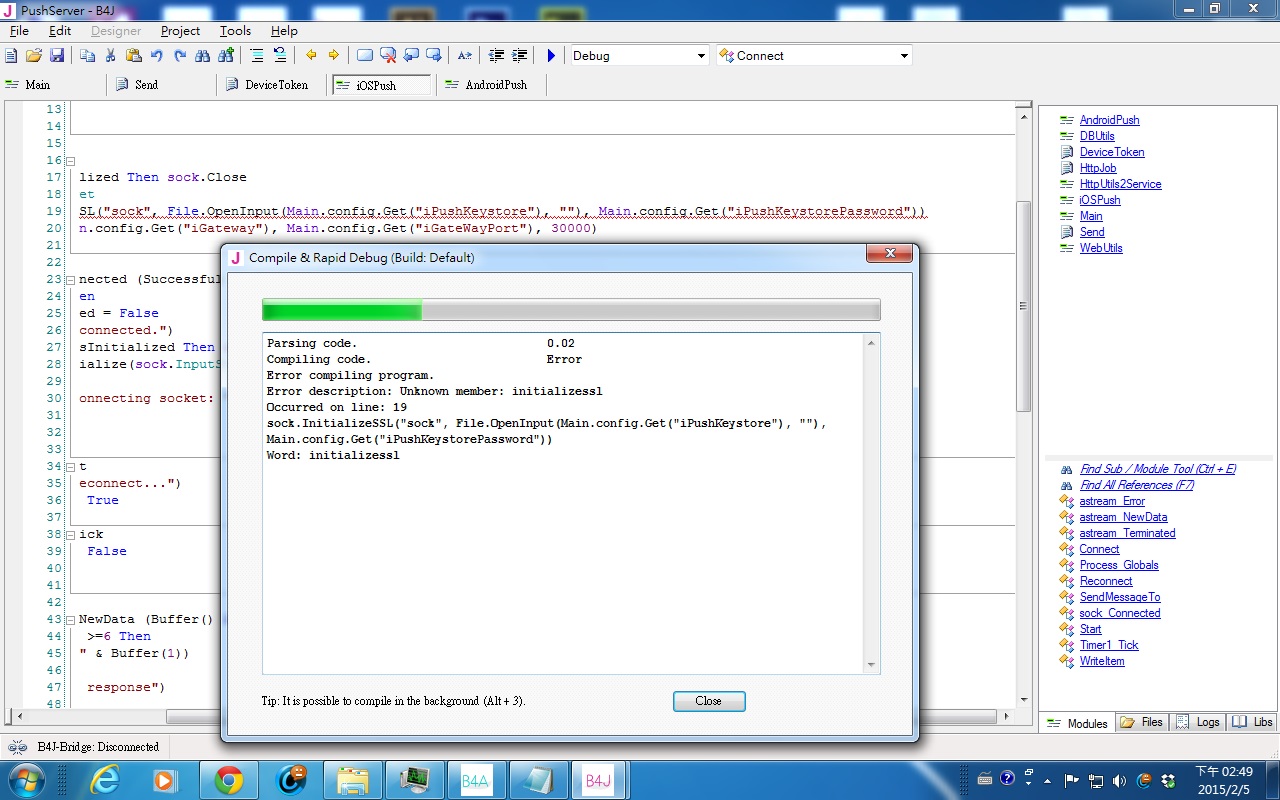Open the Edit menu
Image resolution: width=1280 pixels, height=800 pixels.
click(x=60, y=31)
